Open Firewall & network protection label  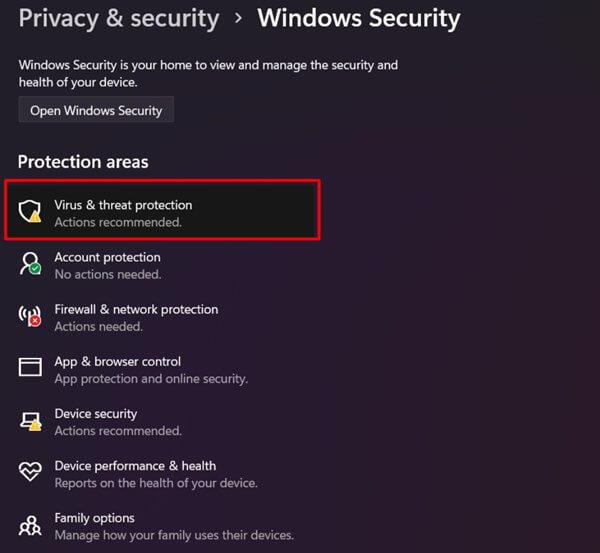(x=136, y=309)
